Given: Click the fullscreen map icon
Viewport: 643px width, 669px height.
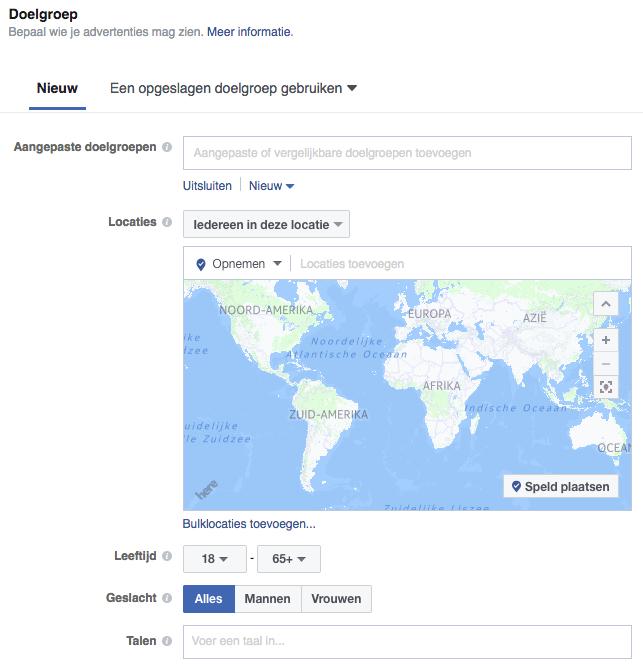Looking at the screenshot, I should [x=606, y=387].
